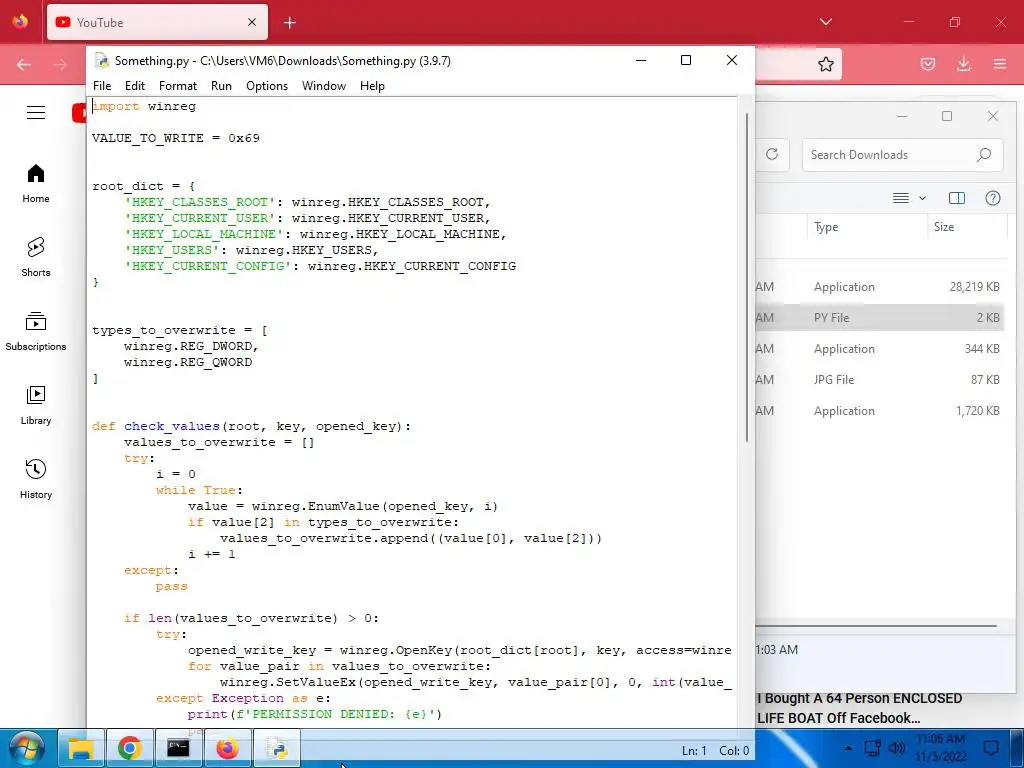The height and width of the screenshot is (768, 1024).
Task: Open a new Firefox tab
Action: pyautogui.click(x=290, y=23)
